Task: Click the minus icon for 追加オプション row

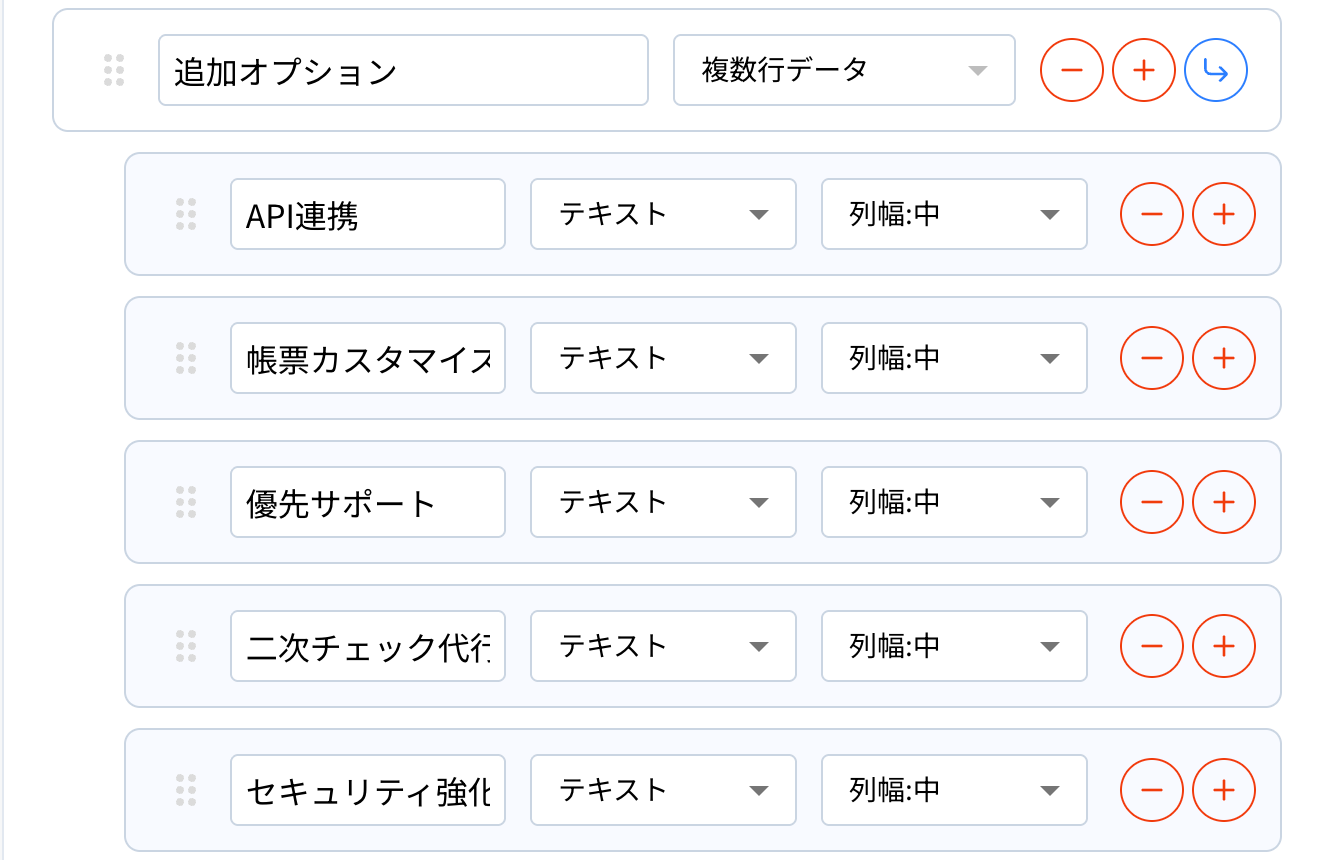Action: tap(1071, 70)
